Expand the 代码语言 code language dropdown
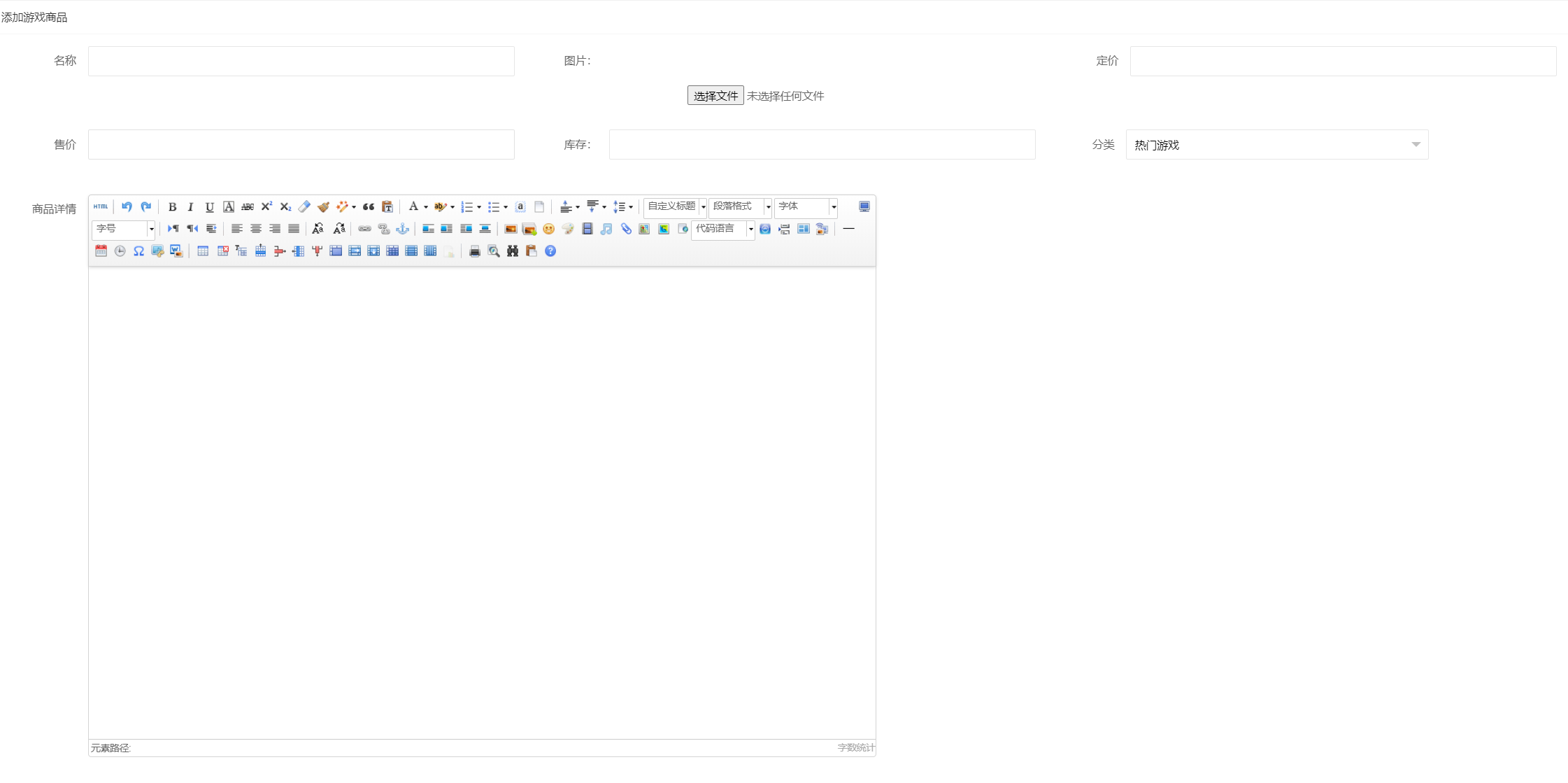Viewport: 1568px width, 783px height. (750, 229)
